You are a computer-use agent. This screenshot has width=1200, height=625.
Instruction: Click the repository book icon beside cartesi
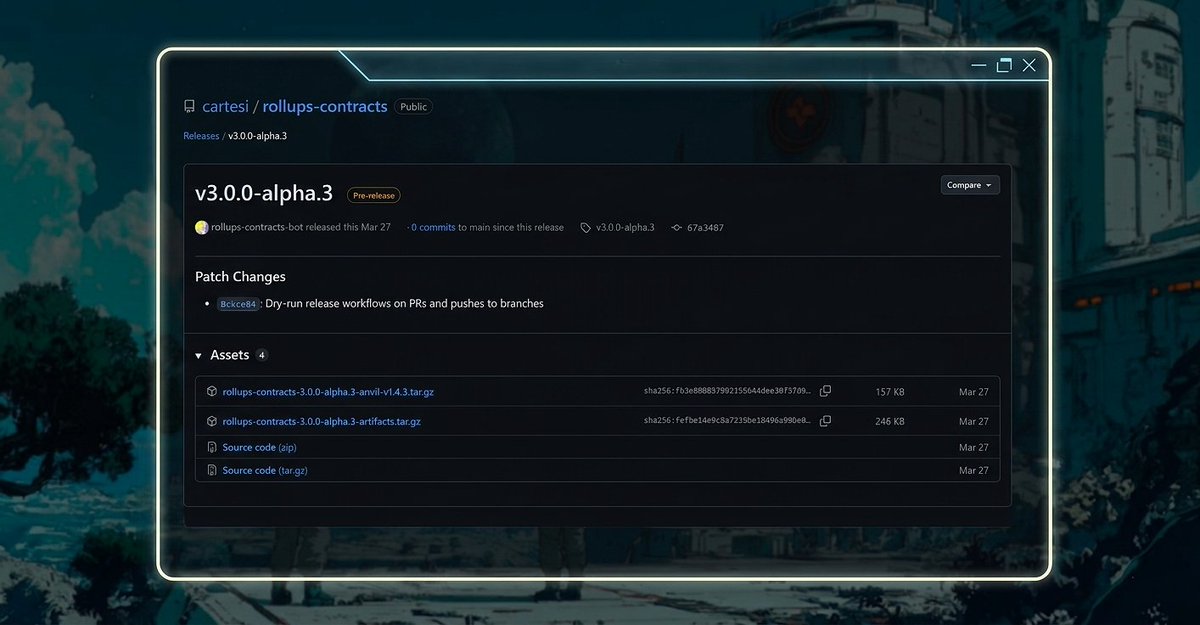point(189,107)
